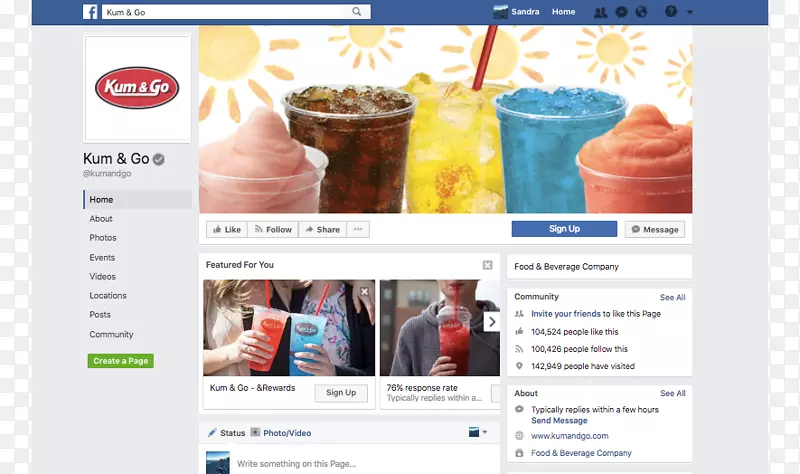
Task: Open the &Rewards featured image
Action: click(289, 328)
